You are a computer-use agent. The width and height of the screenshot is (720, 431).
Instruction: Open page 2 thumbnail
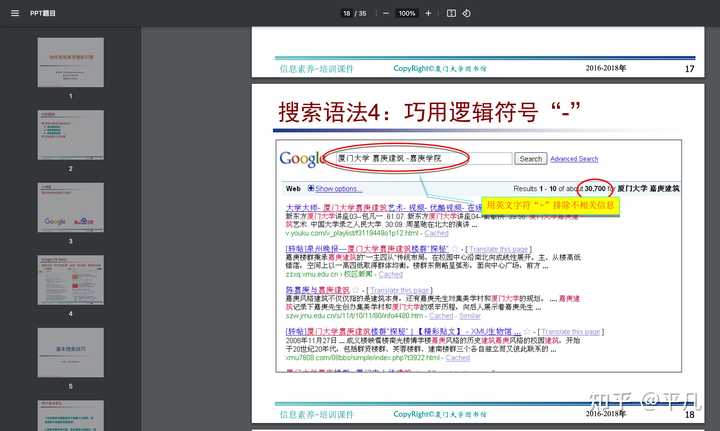(x=71, y=135)
